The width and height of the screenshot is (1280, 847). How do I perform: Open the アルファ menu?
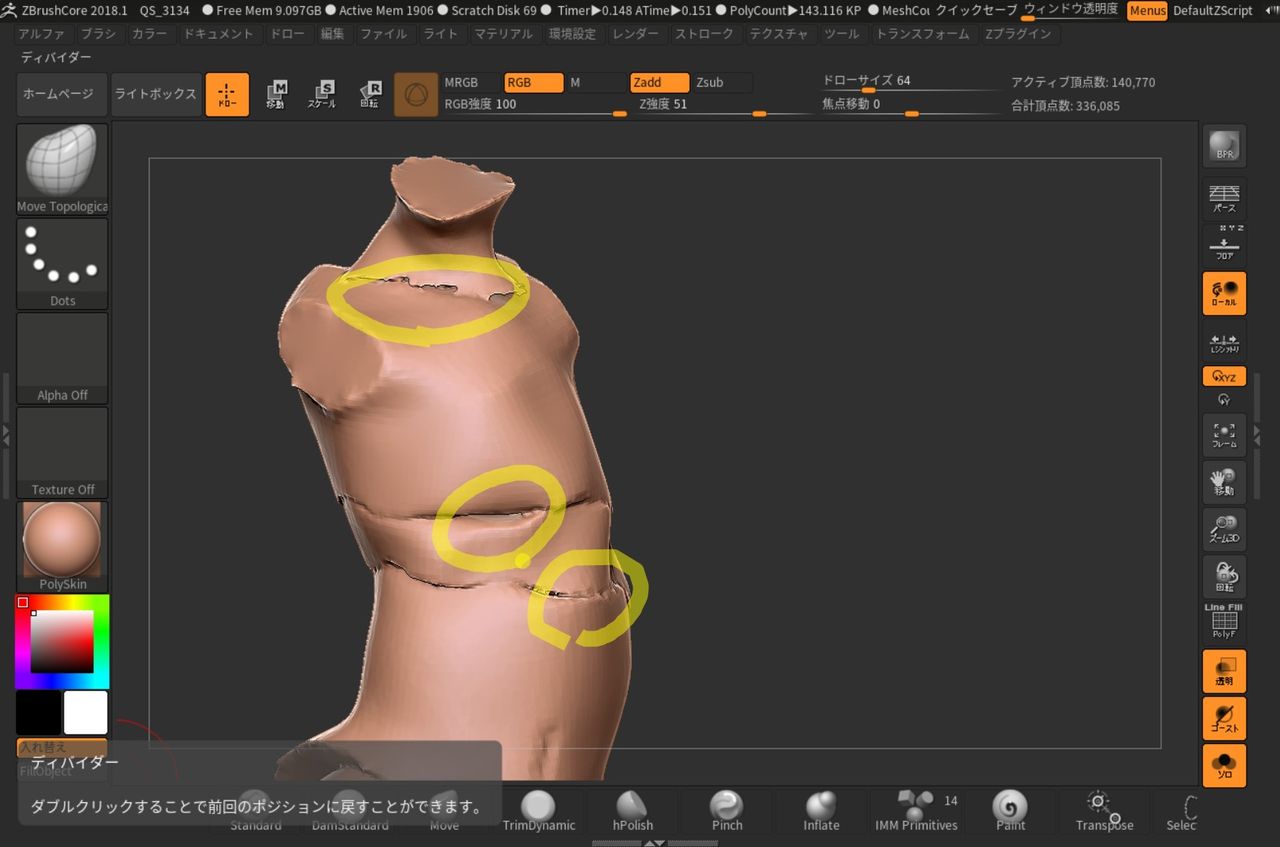(41, 33)
